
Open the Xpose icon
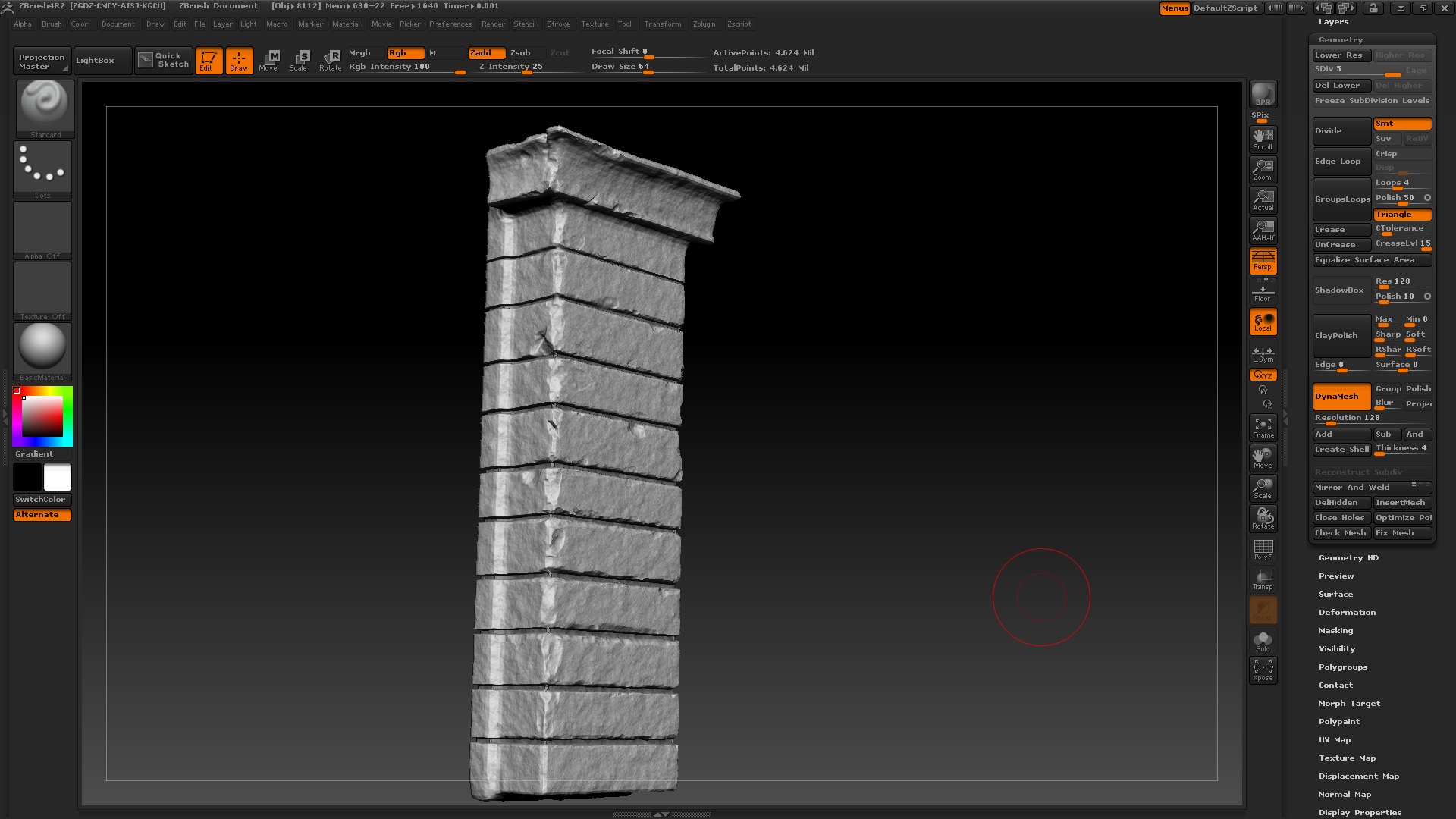[1263, 670]
